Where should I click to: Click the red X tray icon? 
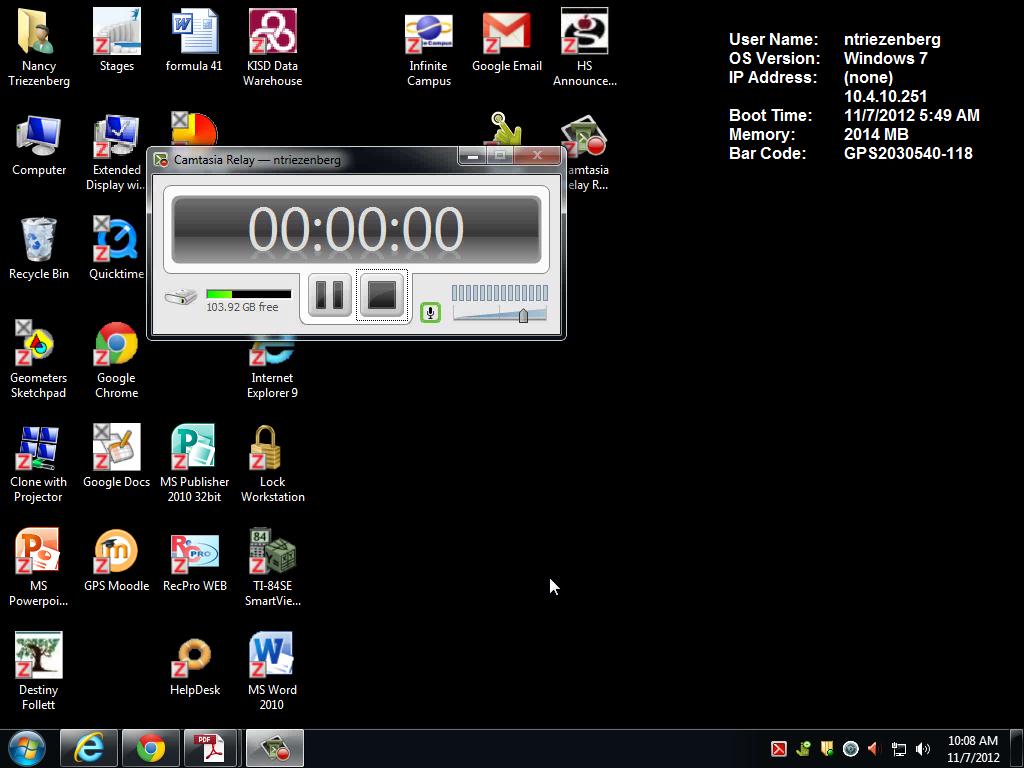click(x=778, y=749)
